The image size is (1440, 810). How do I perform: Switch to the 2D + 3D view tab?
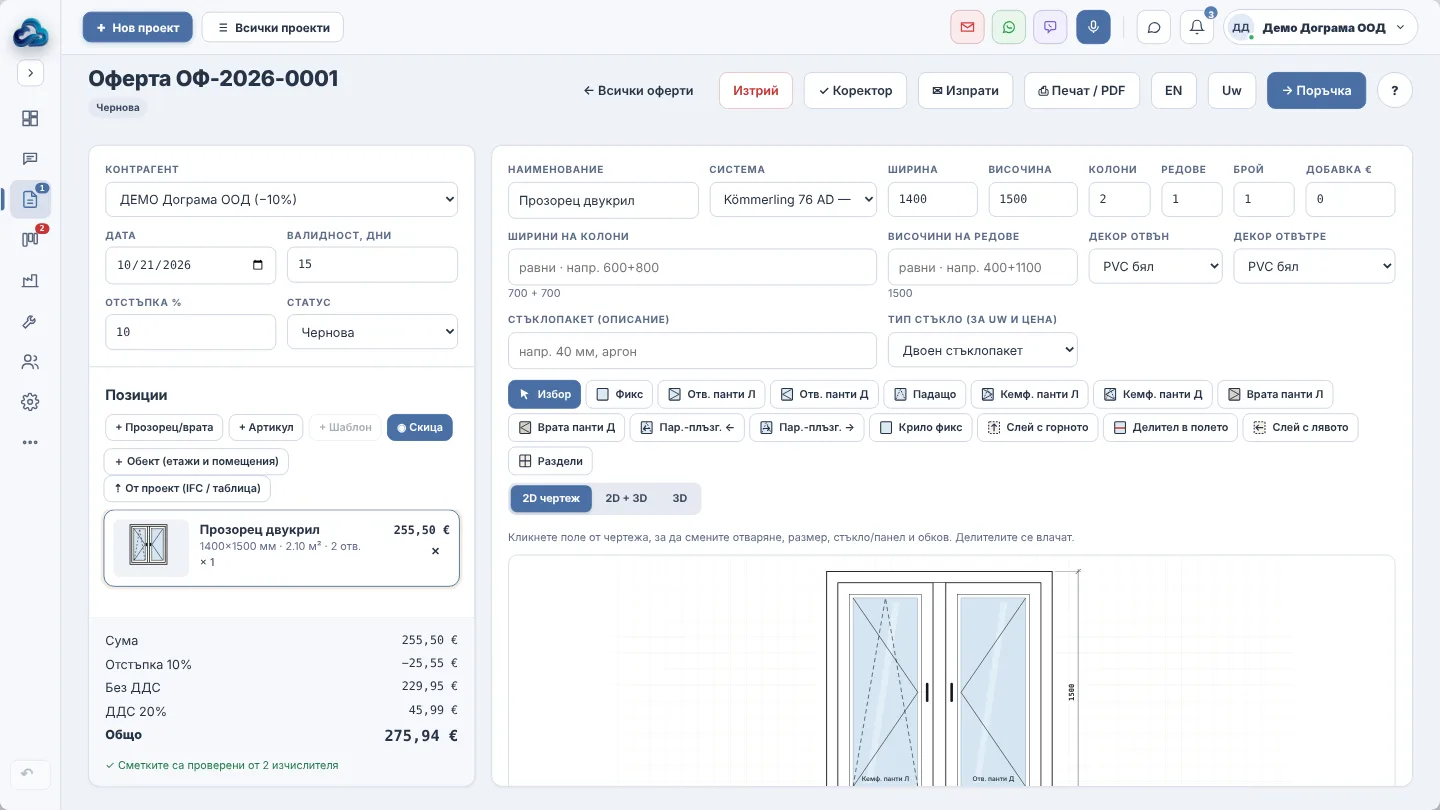point(626,498)
